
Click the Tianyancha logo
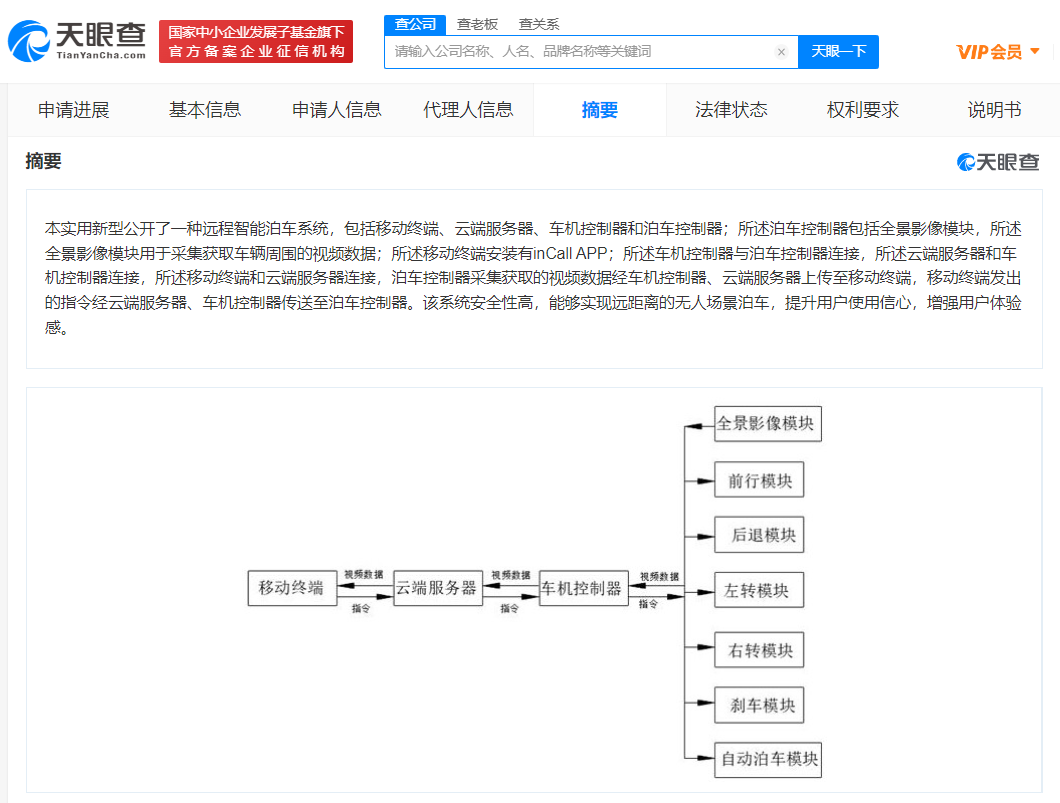tap(75, 41)
